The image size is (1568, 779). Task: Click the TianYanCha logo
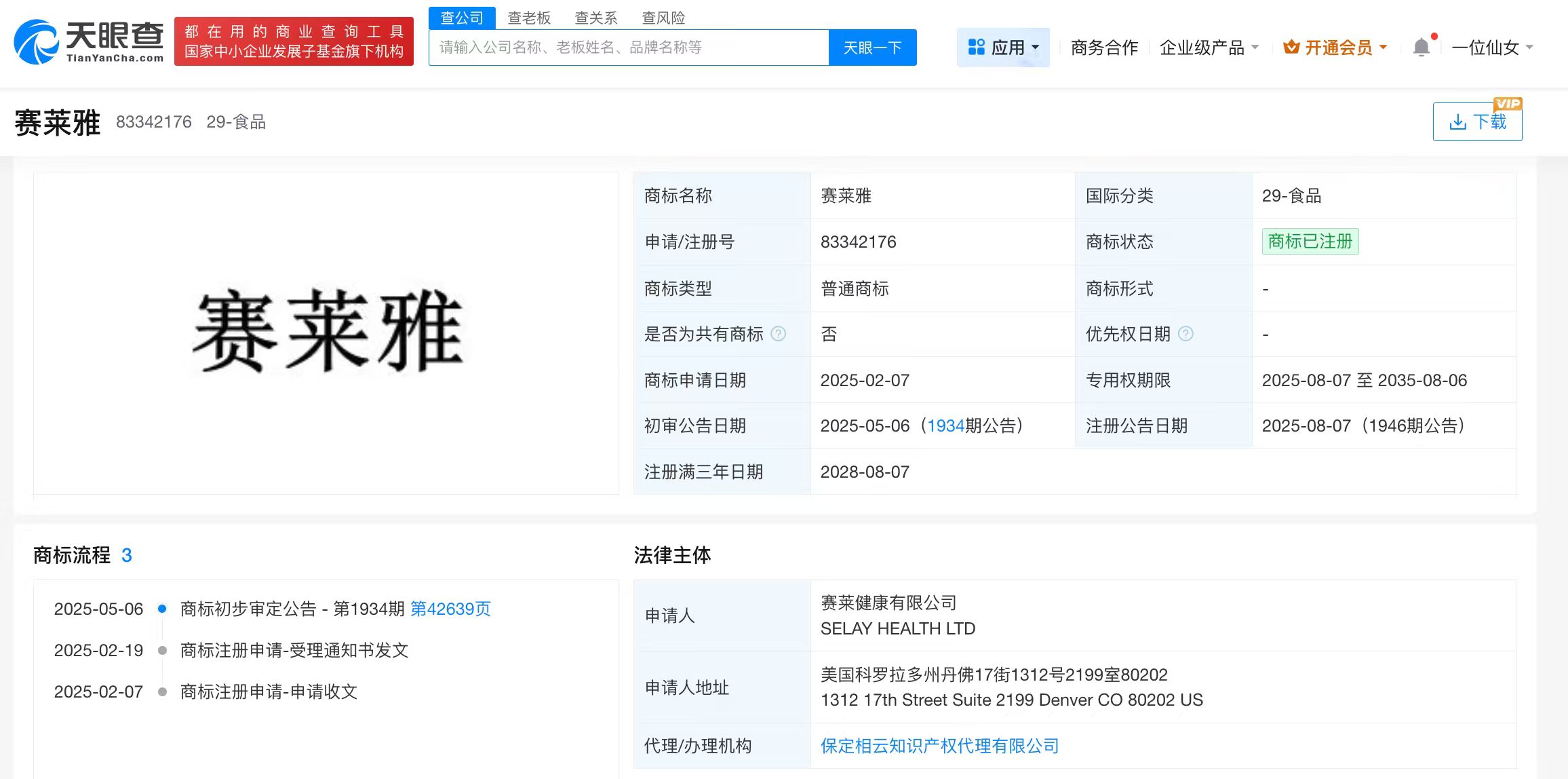pos(89,42)
